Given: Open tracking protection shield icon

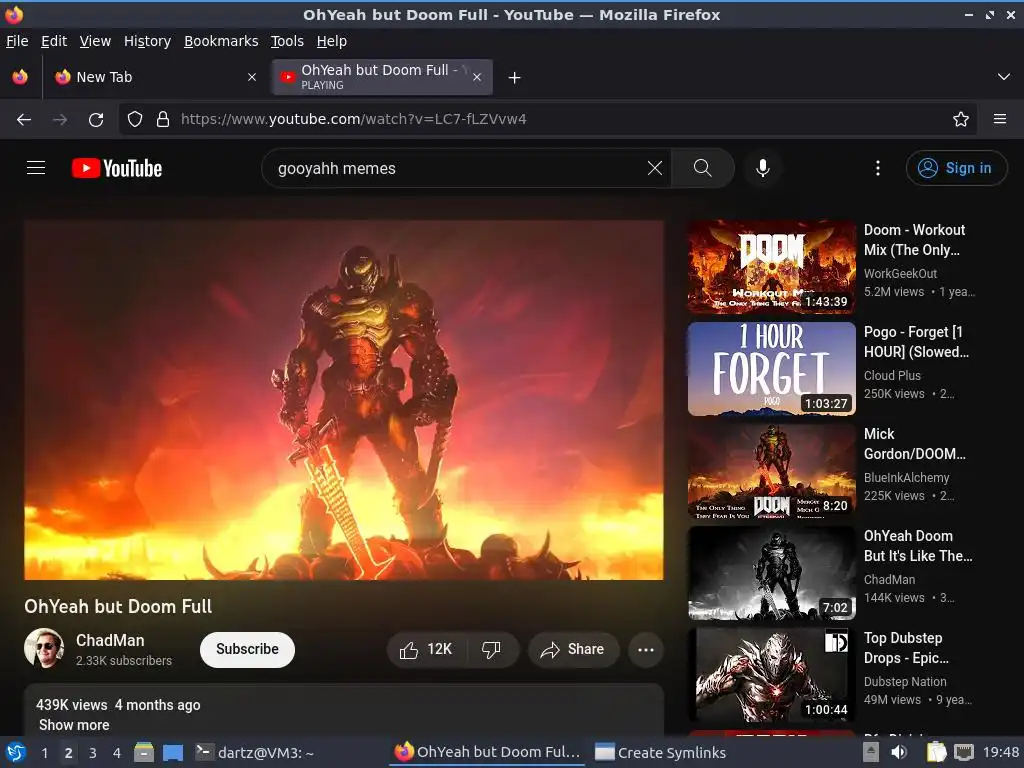Looking at the screenshot, I should pos(135,120).
